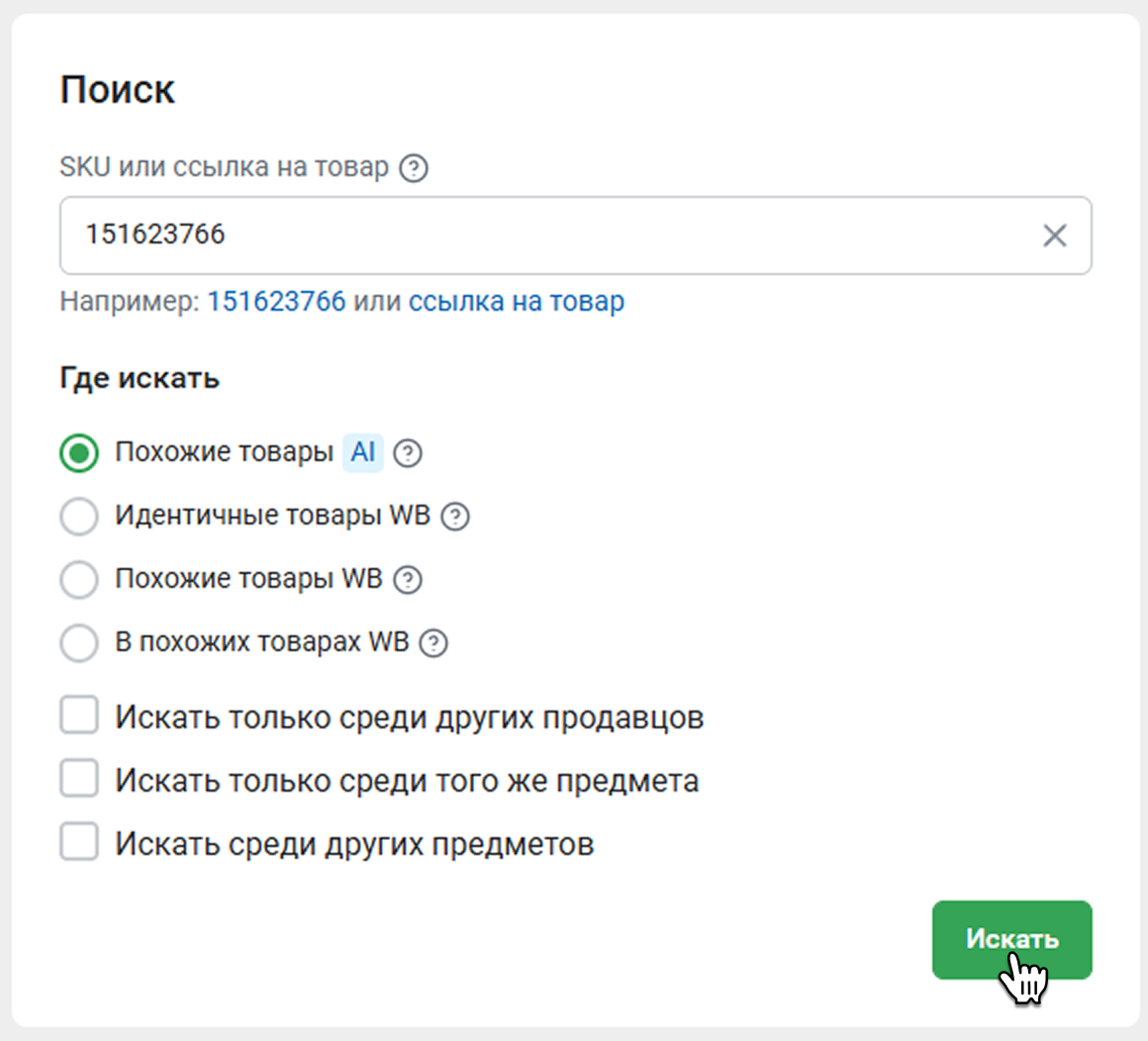1148x1041 pixels.
Task: Tick Искать только среди того же предмета
Action: [79, 779]
